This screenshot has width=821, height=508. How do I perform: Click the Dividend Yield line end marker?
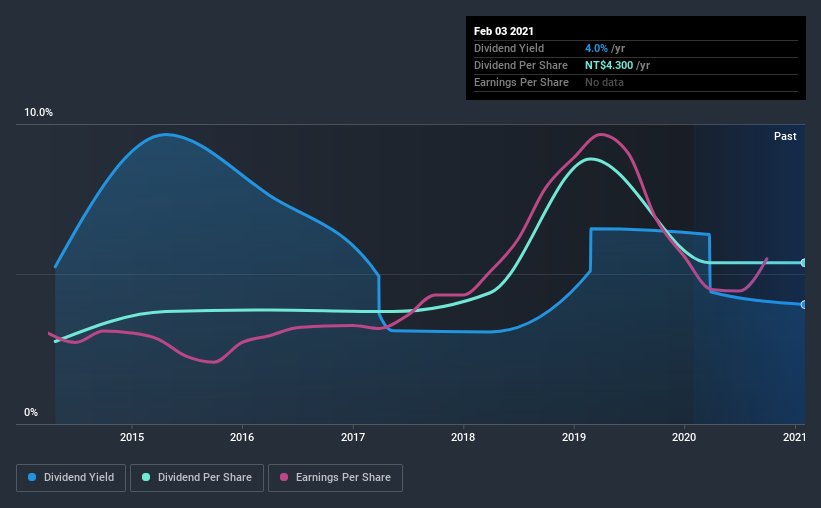(803, 304)
